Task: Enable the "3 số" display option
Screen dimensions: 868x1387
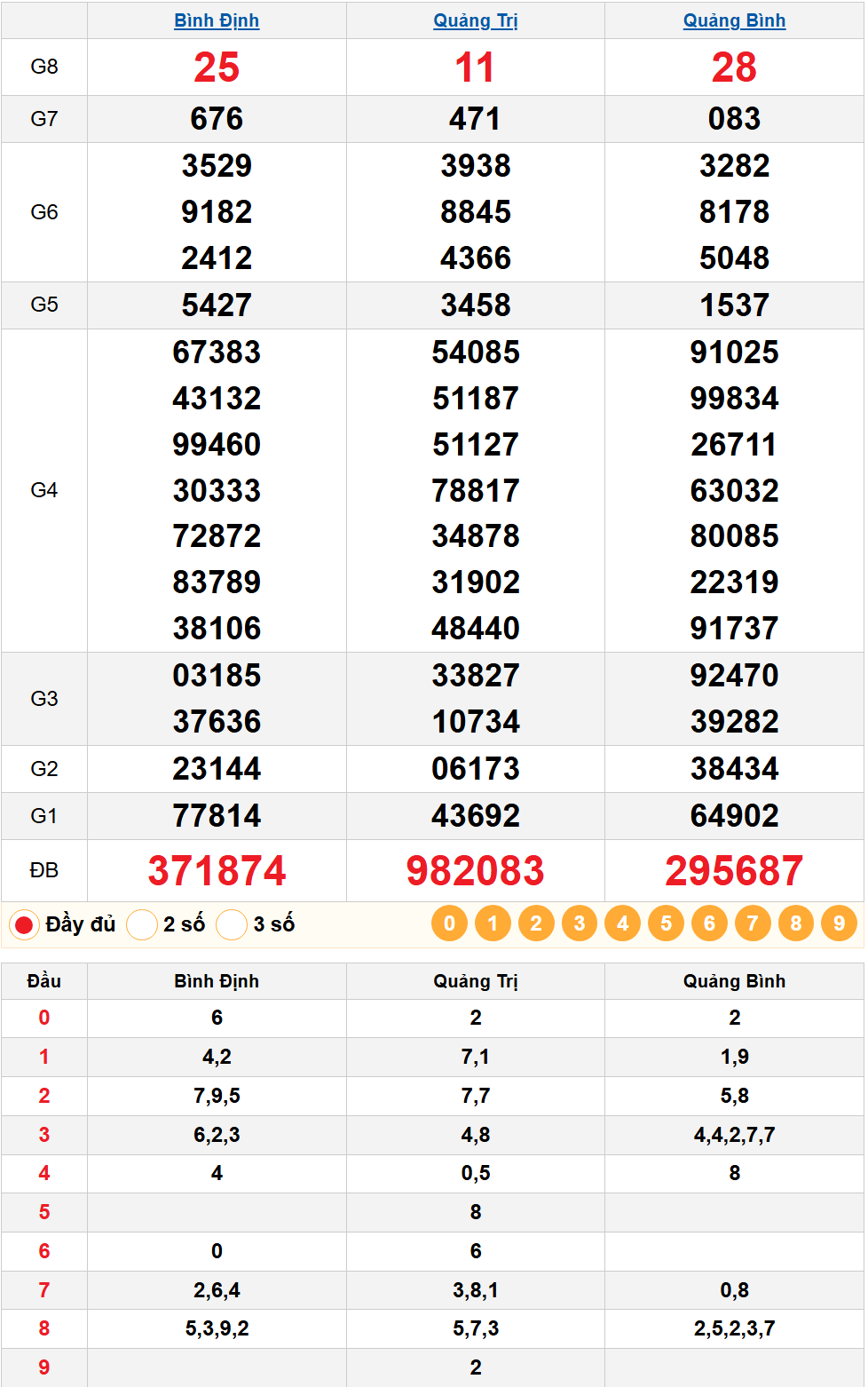Action: (232, 925)
